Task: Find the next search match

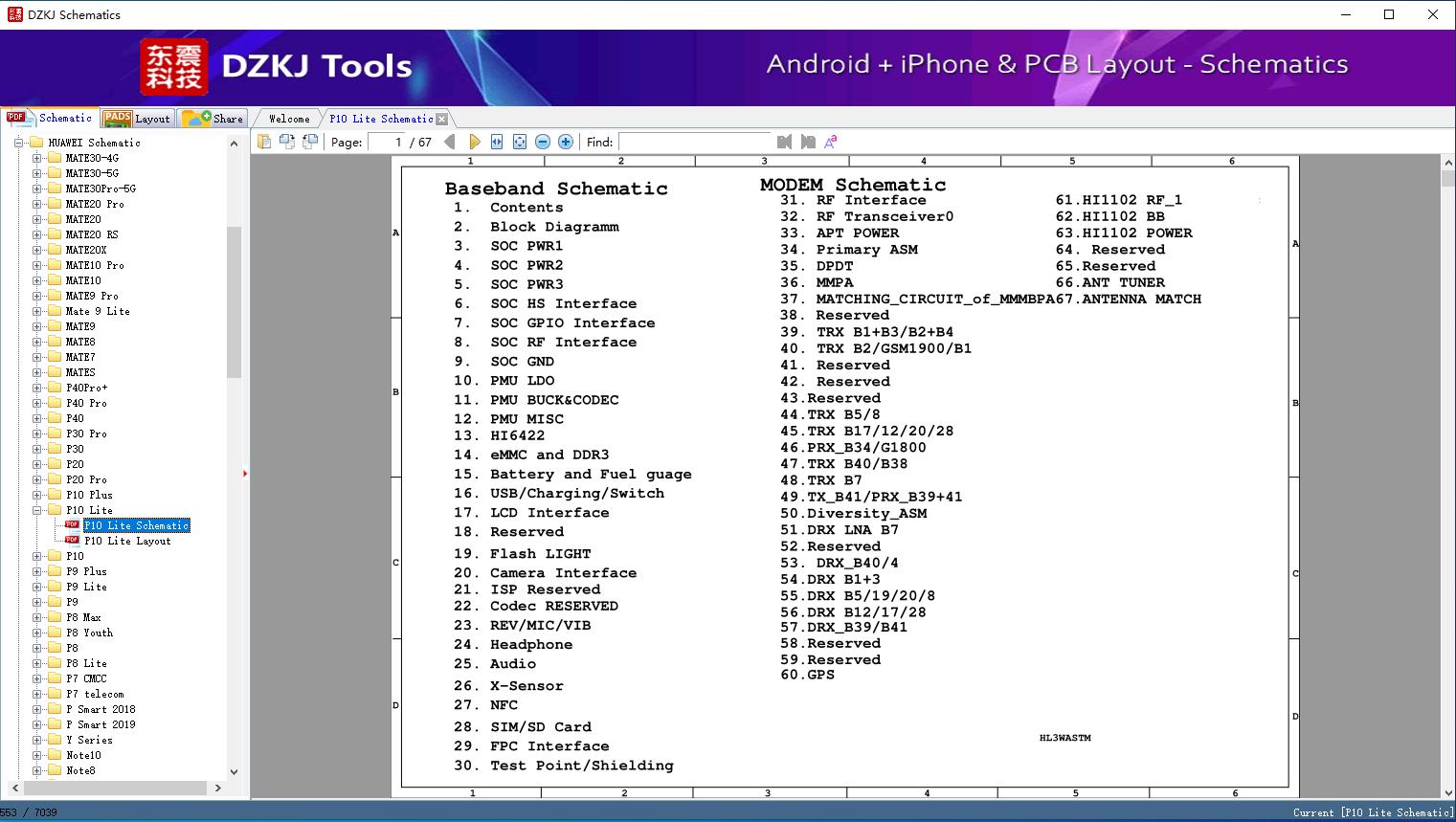Action: point(808,142)
